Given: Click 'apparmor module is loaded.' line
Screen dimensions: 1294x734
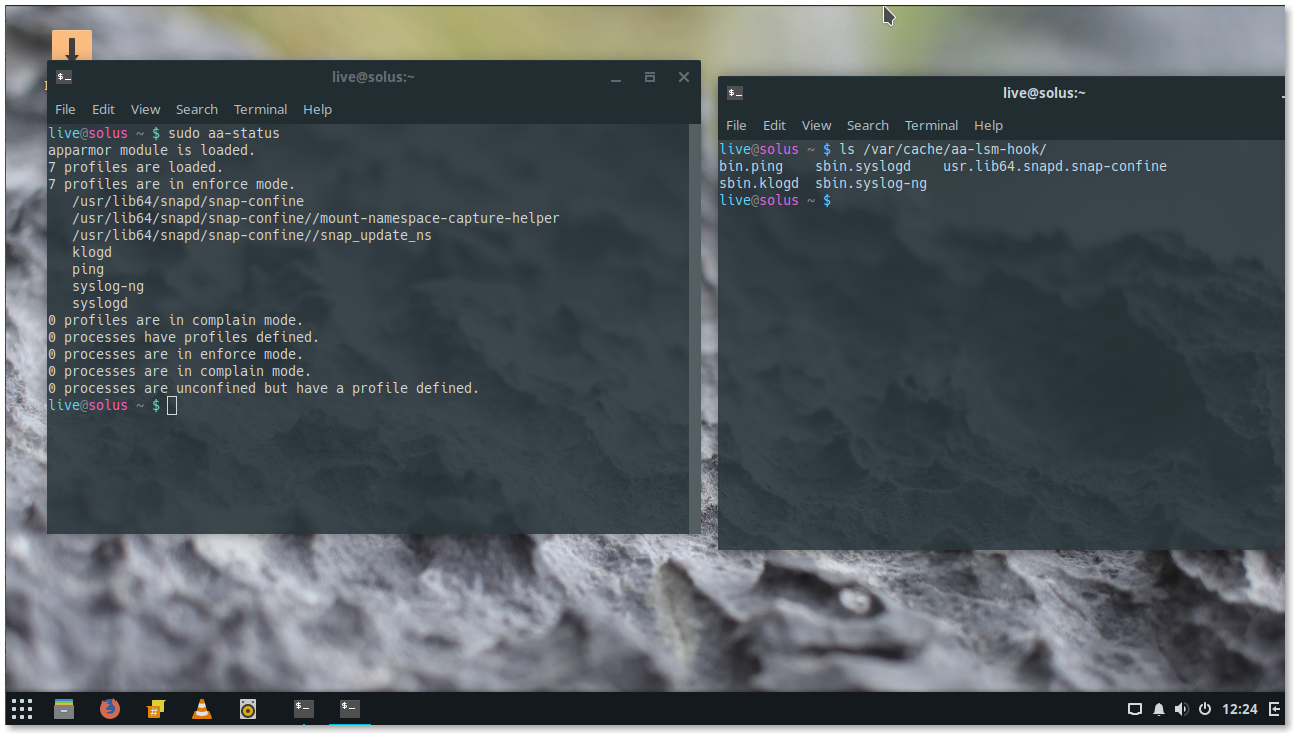Looking at the screenshot, I should [152, 150].
